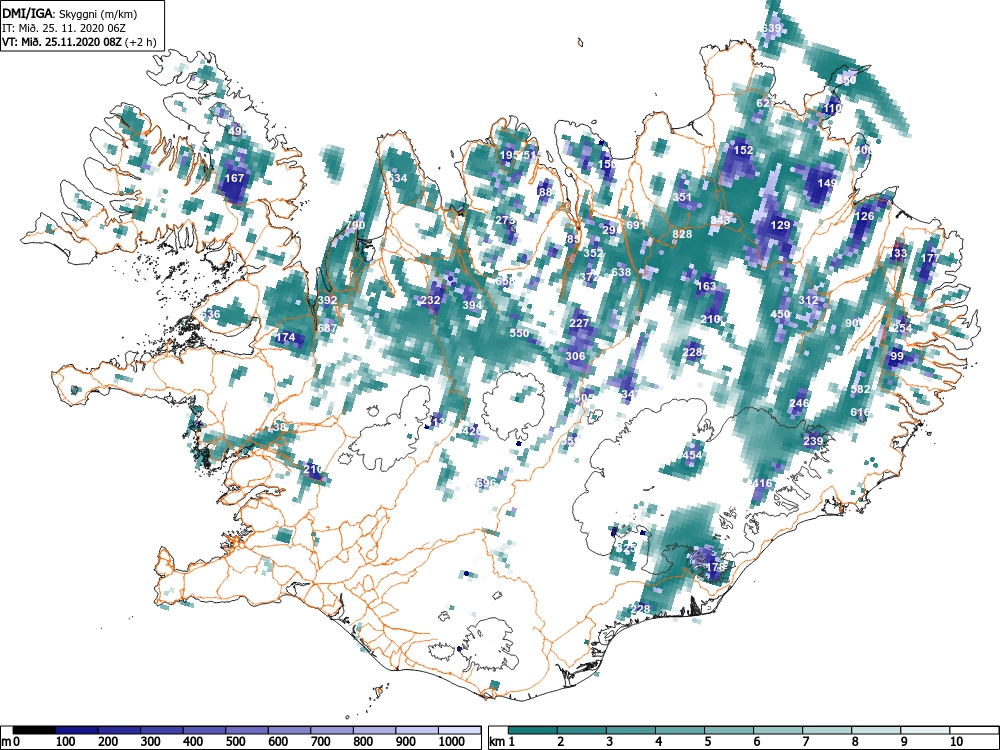The height and width of the screenshot is (750, 1000).
Task: Click the visibility value 454 on the map
Action: (692, 455)
